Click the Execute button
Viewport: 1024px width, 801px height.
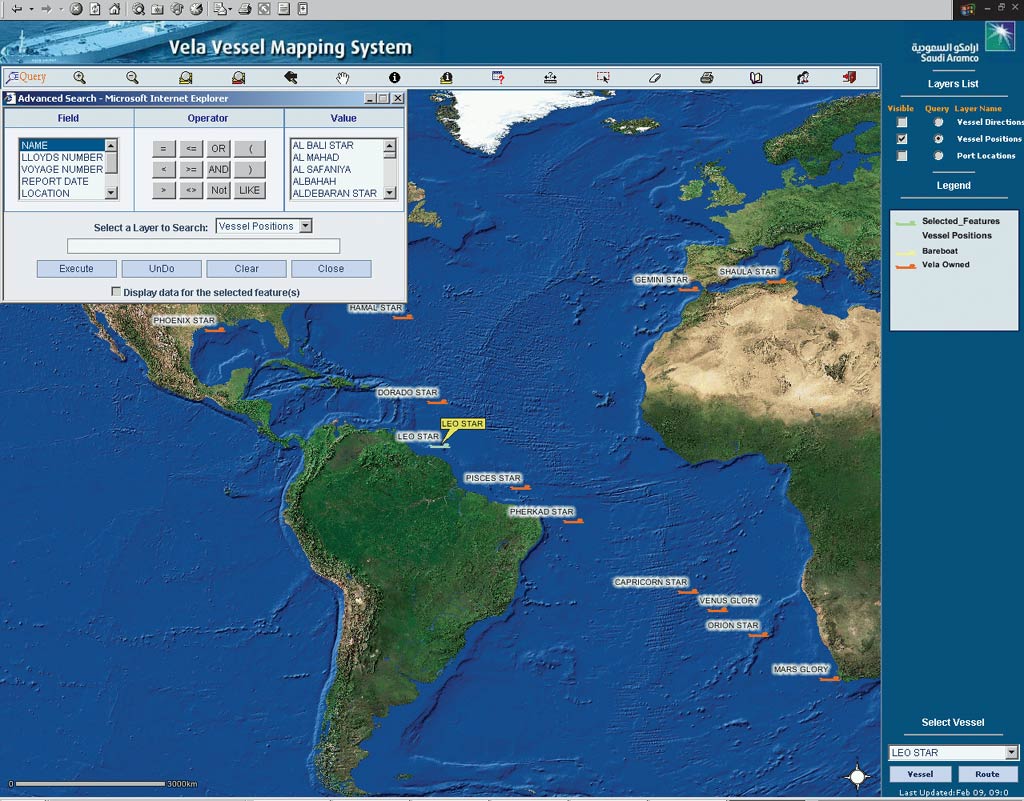76,268
